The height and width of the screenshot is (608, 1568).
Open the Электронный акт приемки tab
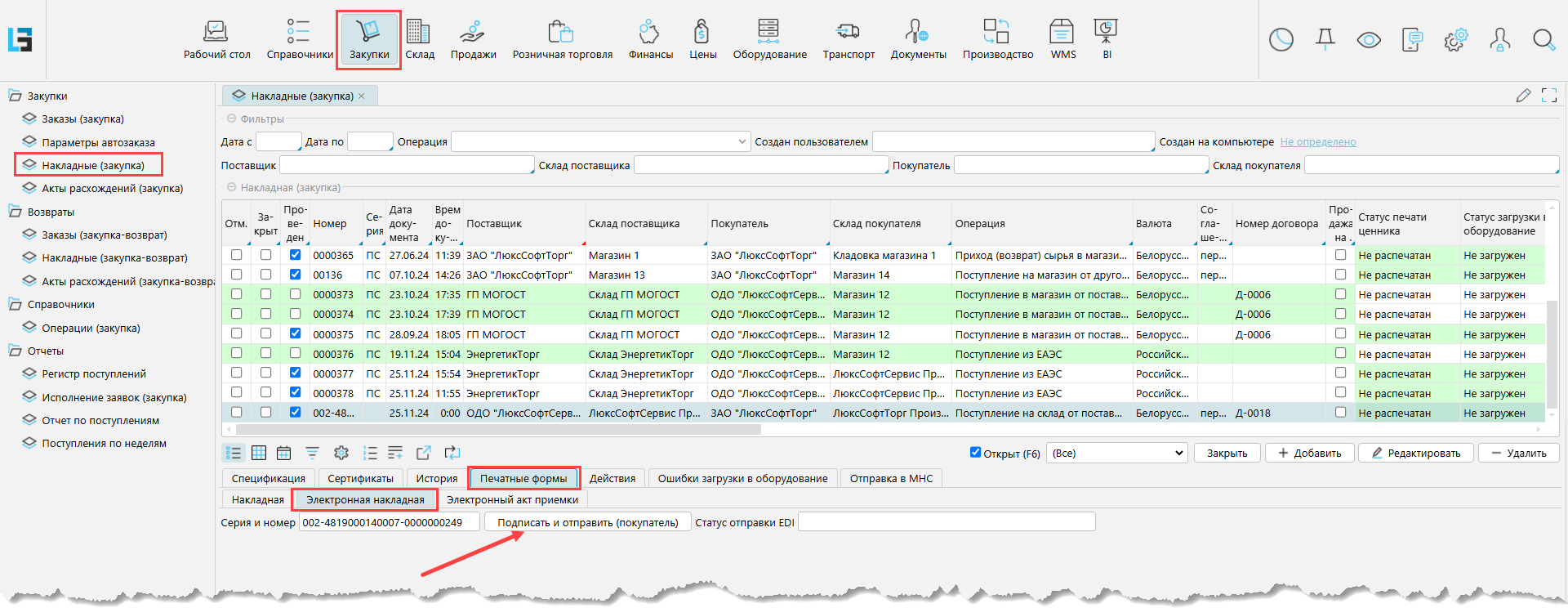pyautogui.click(x=512, y=499)
